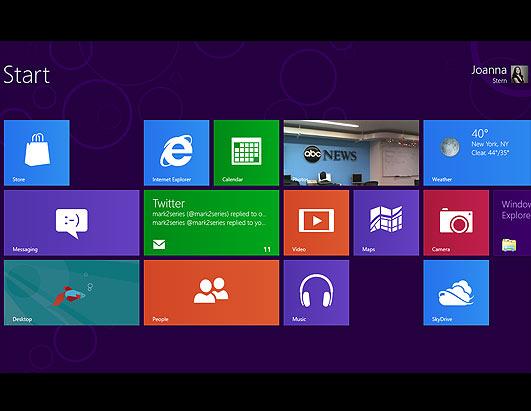Open the Store tile

pos(37,153)
